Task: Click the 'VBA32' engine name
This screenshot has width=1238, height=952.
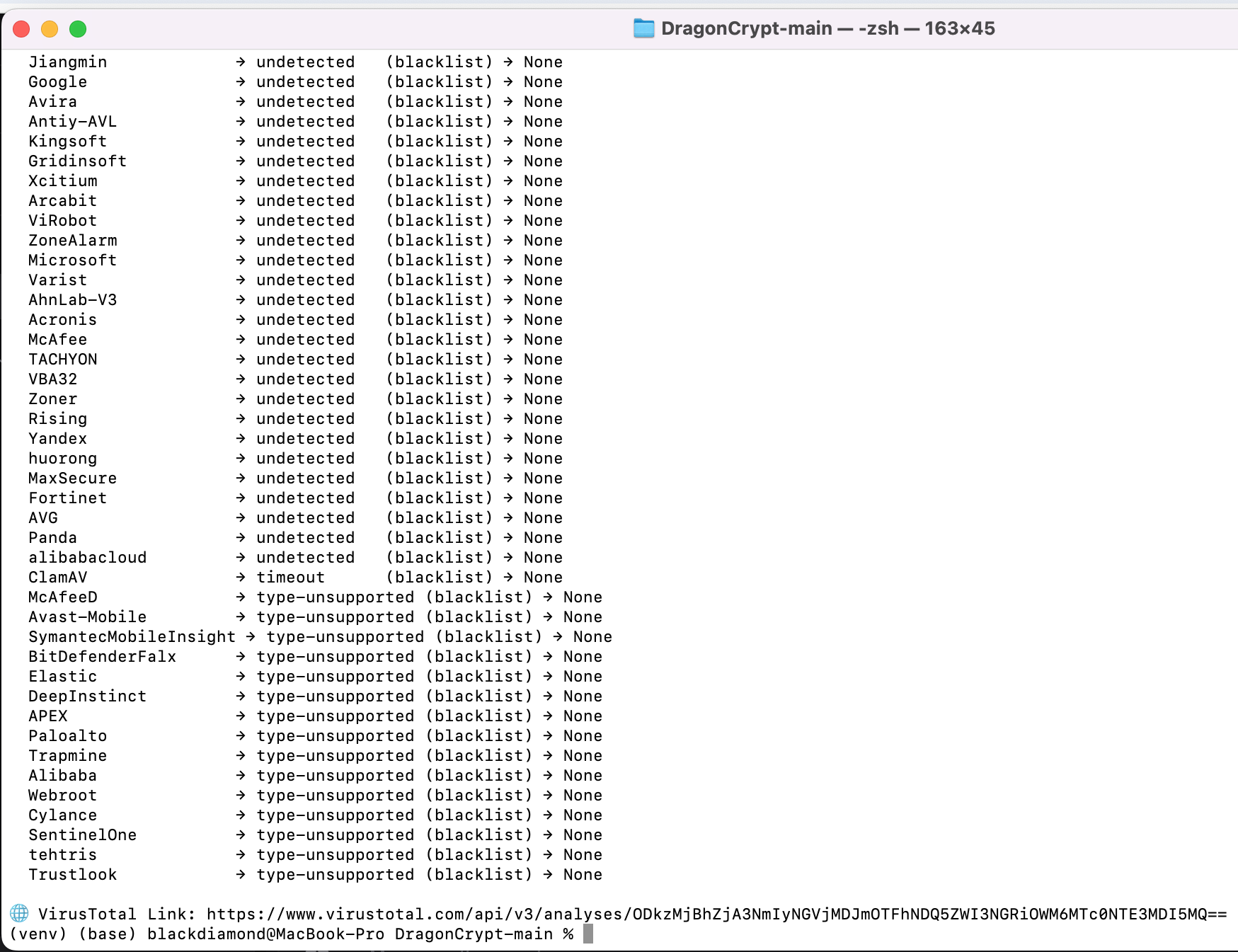Action: point(53,379)
